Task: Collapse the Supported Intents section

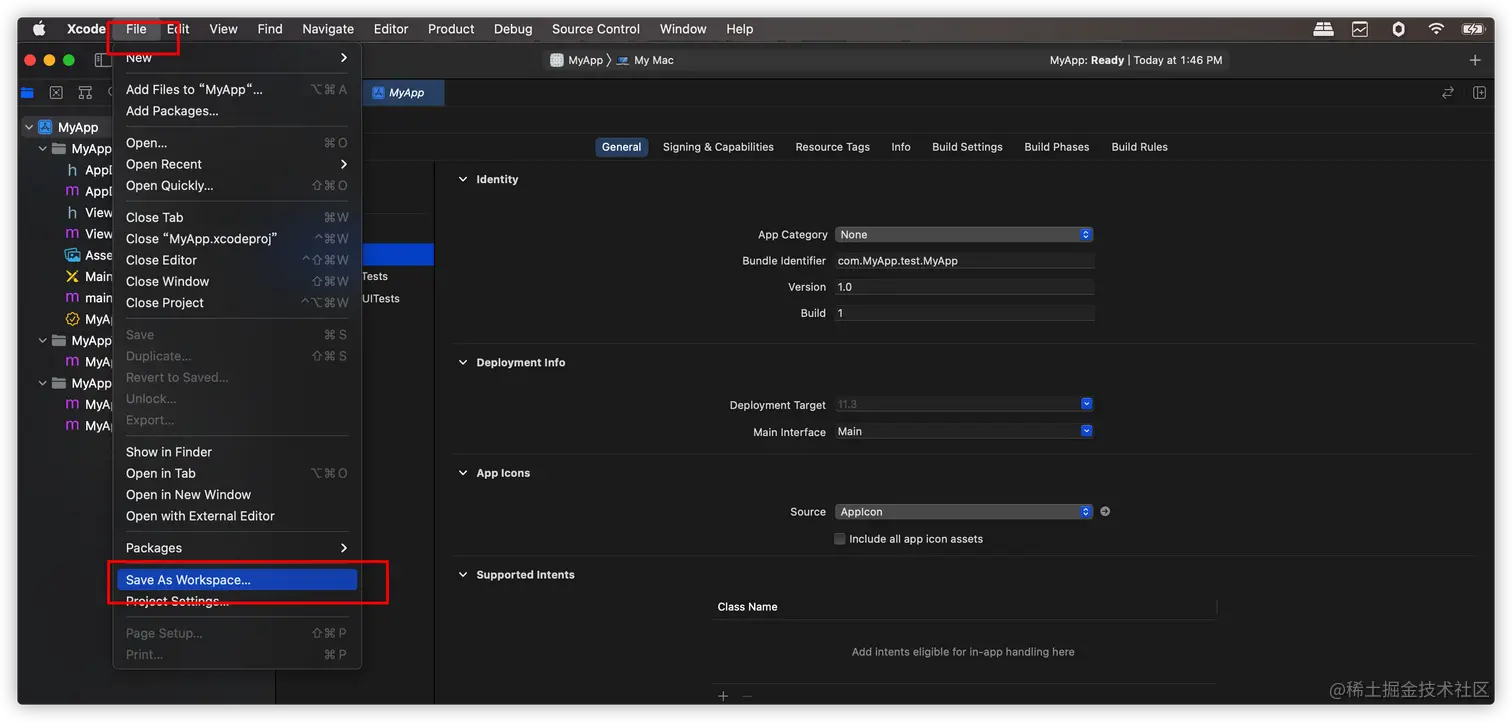Action: pos(463,575)
